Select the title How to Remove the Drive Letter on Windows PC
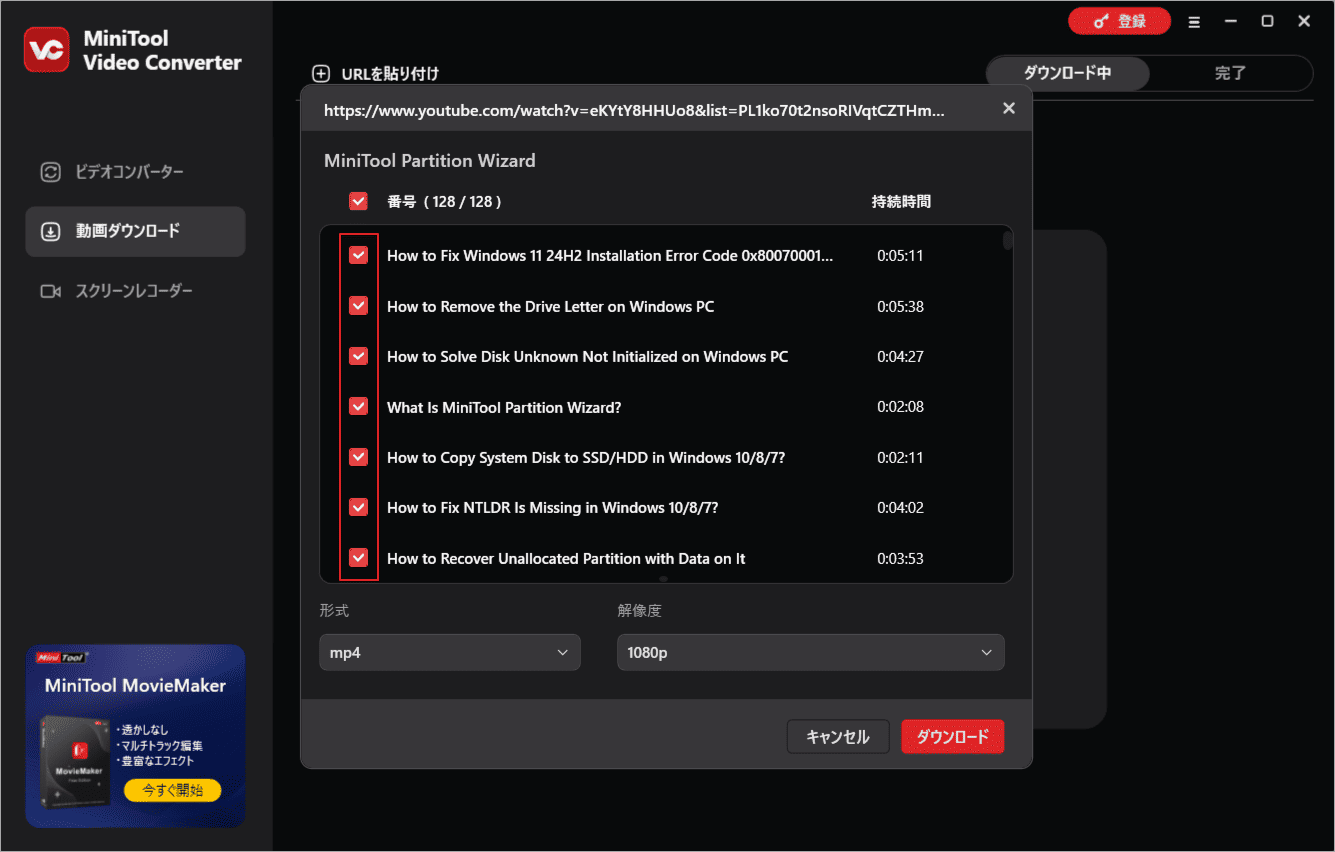 [551, 306]
